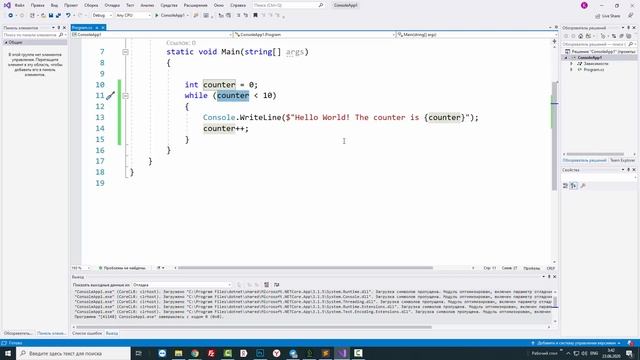Click the clear output icon
The width and height of the screenshot is (640, 360).
point(266,285)
